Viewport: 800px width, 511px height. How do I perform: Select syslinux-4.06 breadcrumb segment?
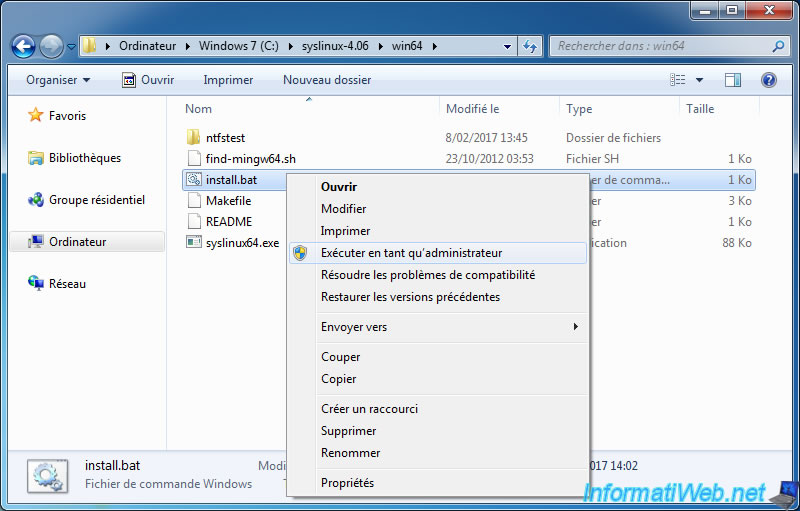pos(335,46)
